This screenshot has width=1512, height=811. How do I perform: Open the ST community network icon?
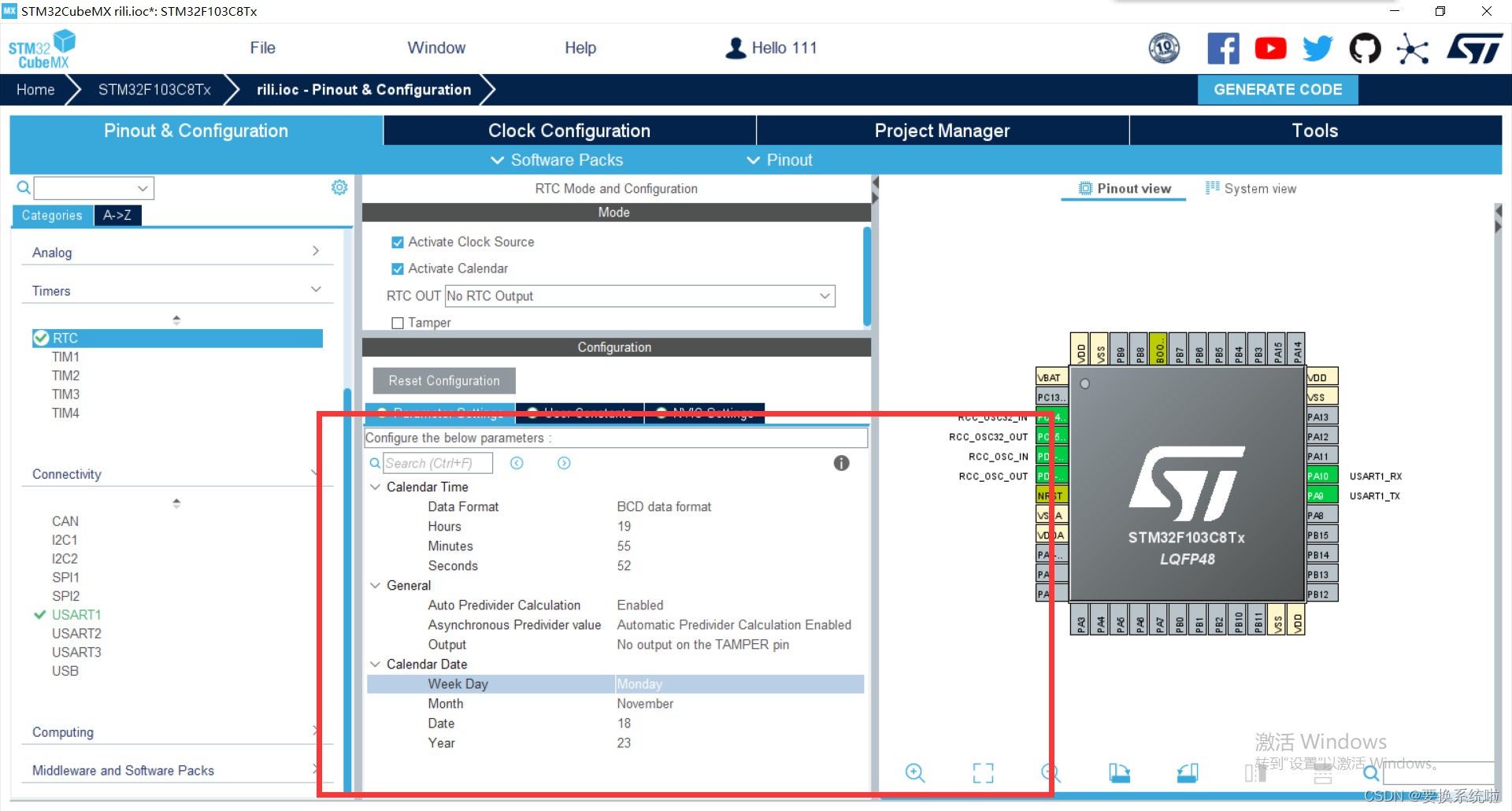tap(1412, 49)
